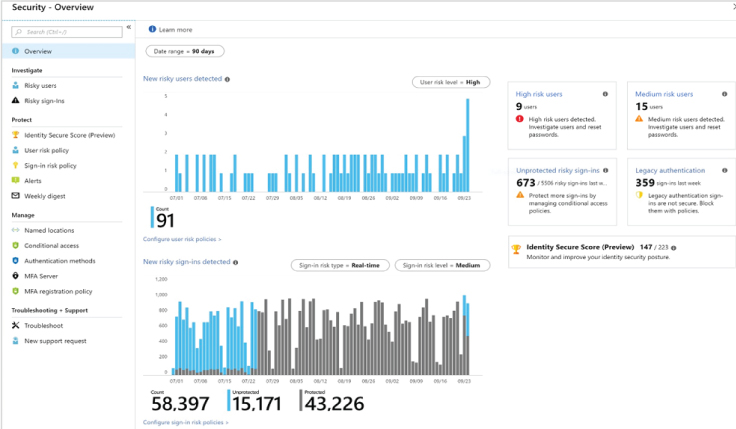The image size is (736, 429).
Task: Click Configure sign-in risk policies link
Action: [185, 423]
